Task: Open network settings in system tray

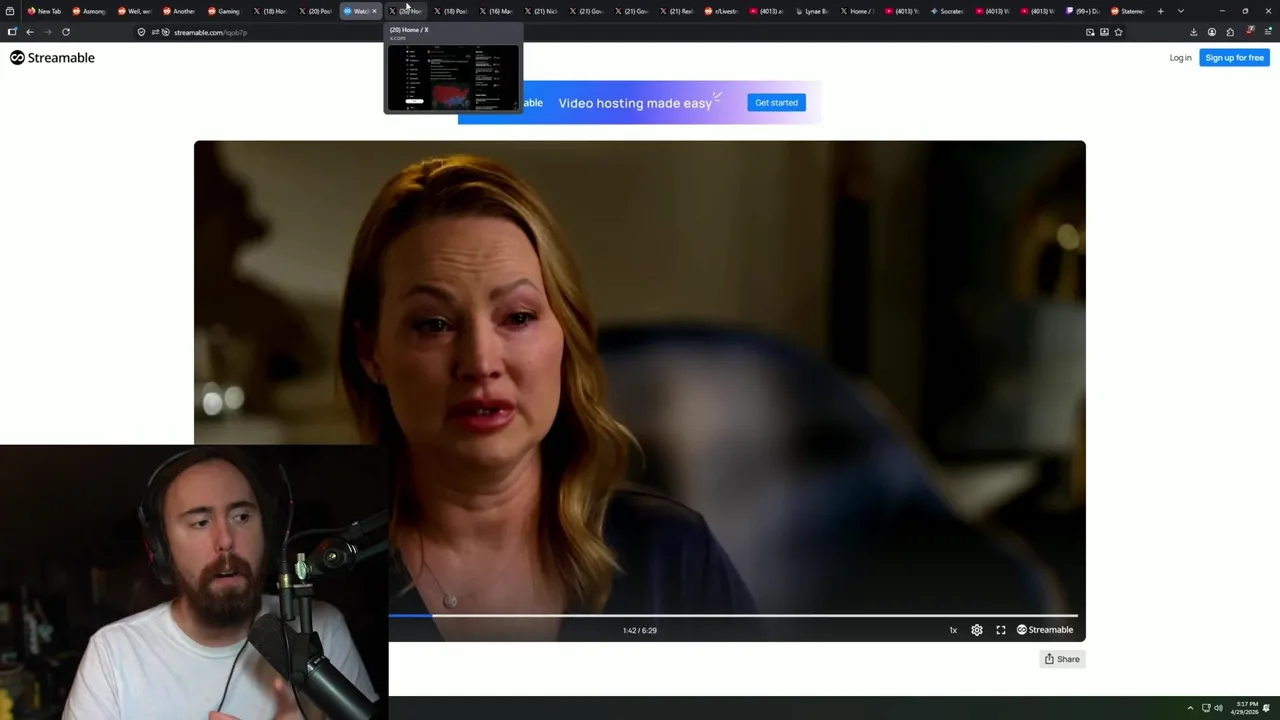Action: coord(1206,708)
